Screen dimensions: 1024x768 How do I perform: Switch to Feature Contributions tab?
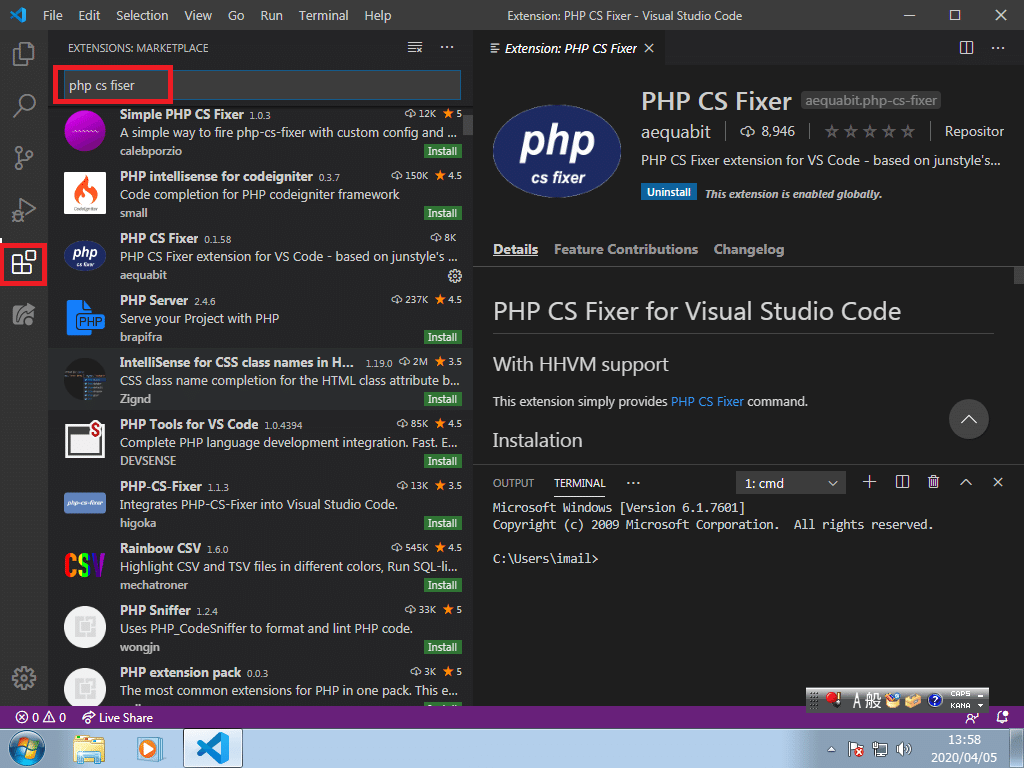tap(626, 249)
